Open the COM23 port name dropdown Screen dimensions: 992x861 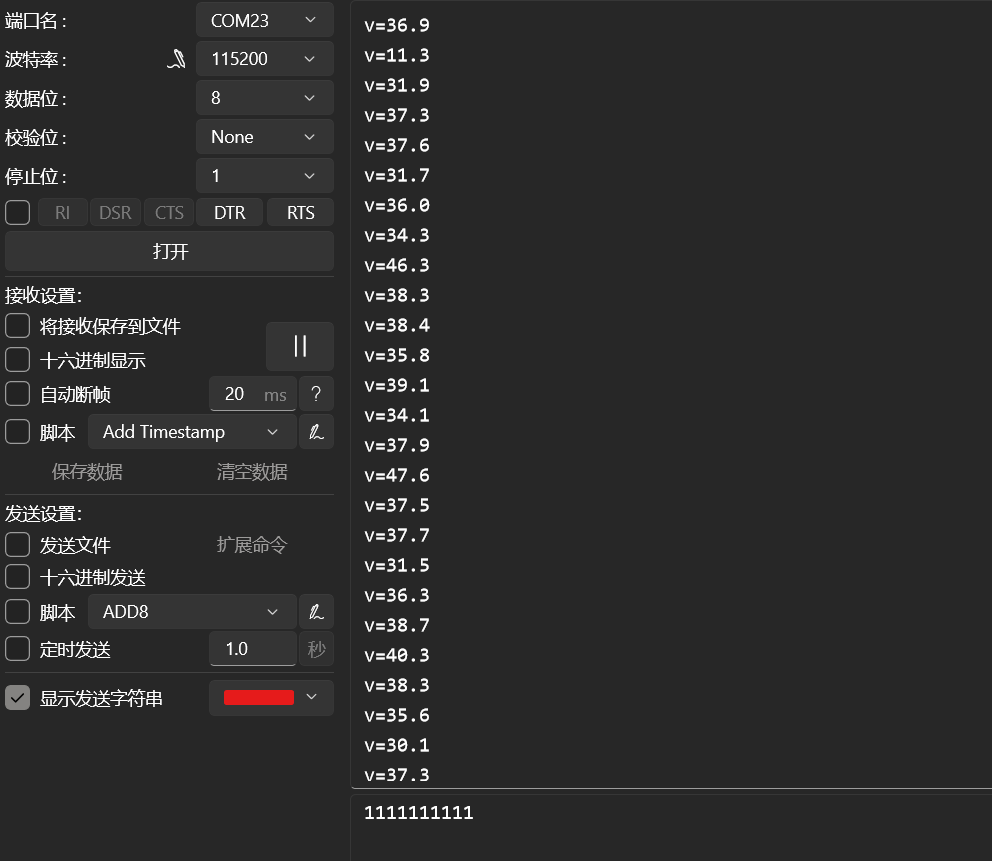pyautogui.click(x=264, y=20)
